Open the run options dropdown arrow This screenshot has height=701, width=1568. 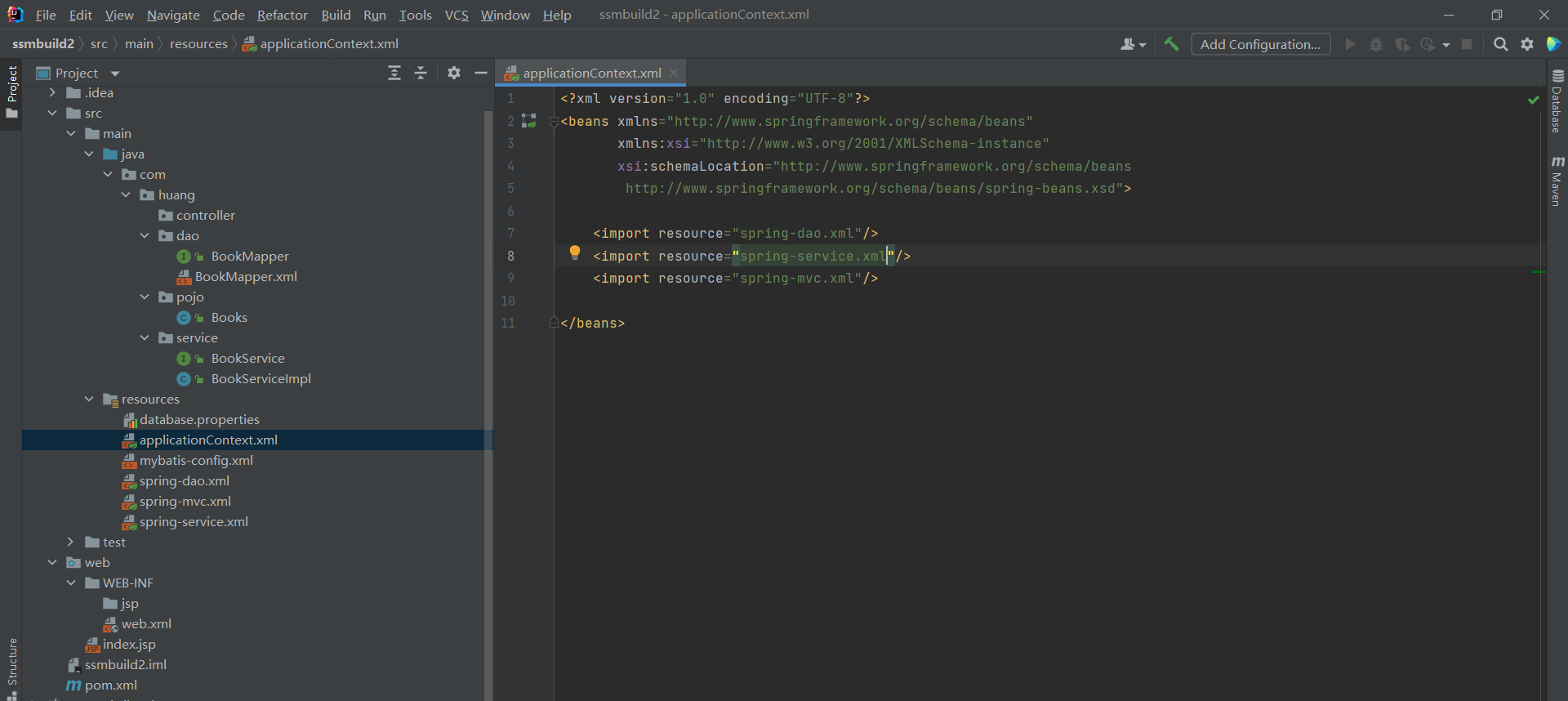click(1446, 45)
